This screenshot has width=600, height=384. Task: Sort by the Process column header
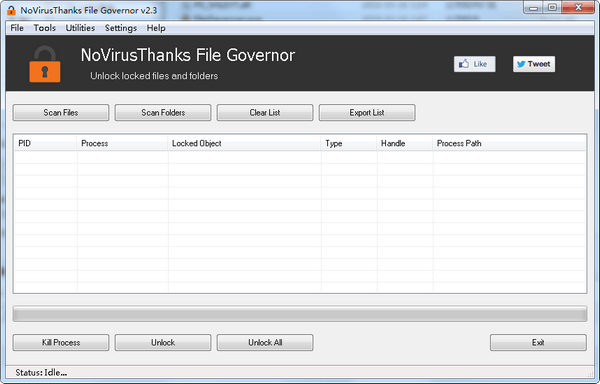pos(122,143)
